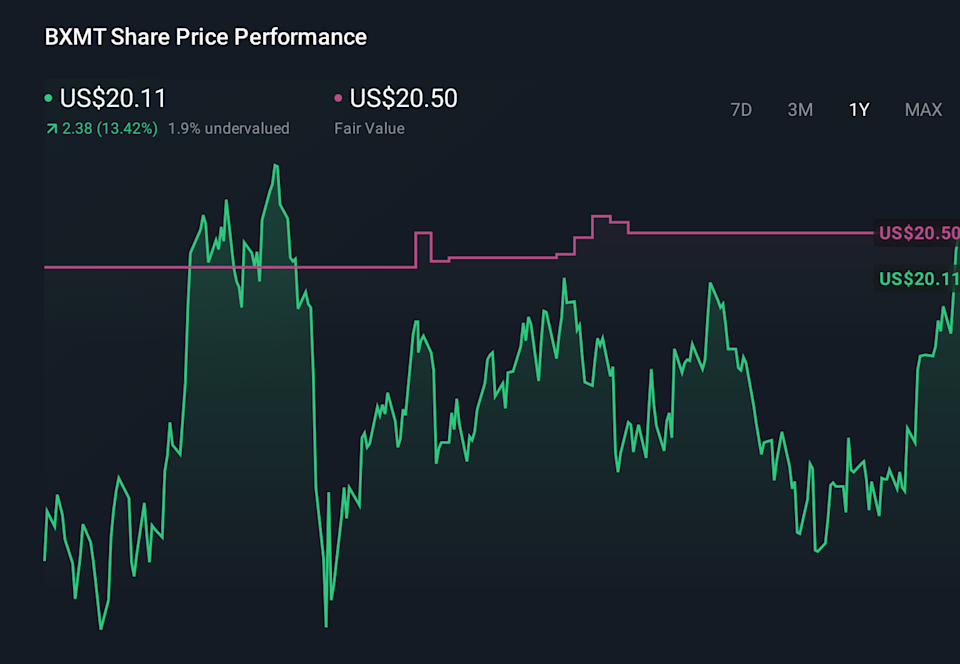Open the Fair Value label text
This screenshot has height=664, width=960.
369,128
